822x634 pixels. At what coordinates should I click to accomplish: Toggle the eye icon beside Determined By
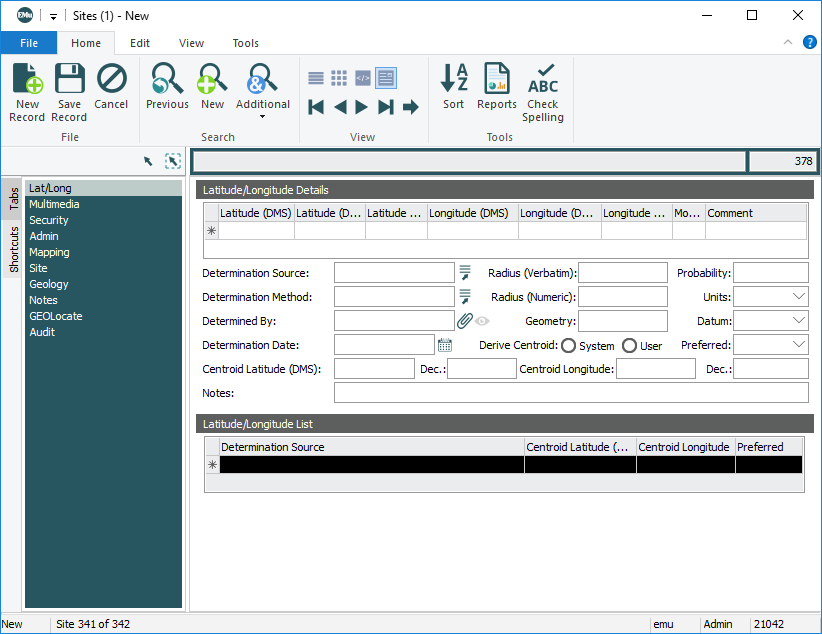(482, 321)
